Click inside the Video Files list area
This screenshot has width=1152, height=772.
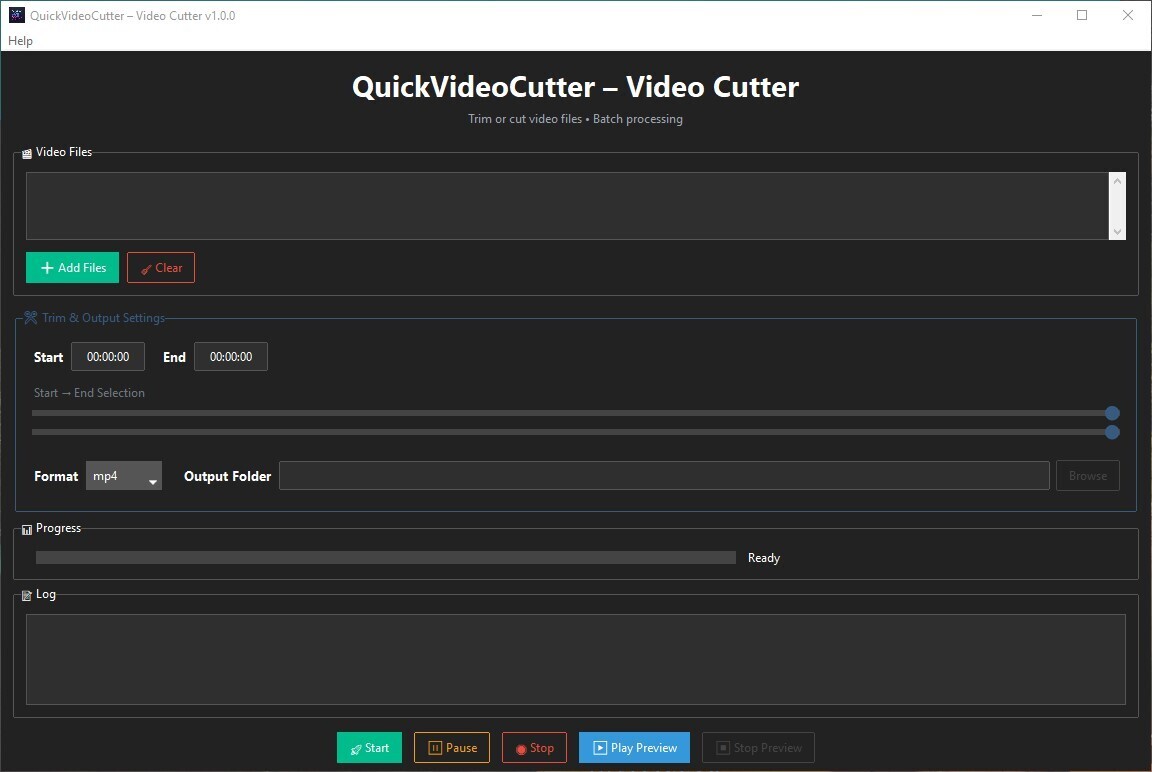[567, 206]
